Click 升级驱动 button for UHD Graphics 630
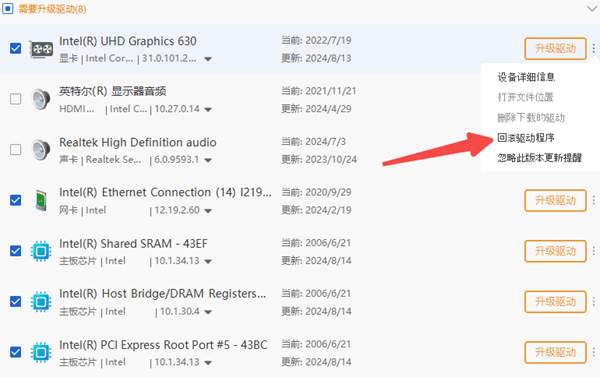600x377 pixels. [555, 49]
